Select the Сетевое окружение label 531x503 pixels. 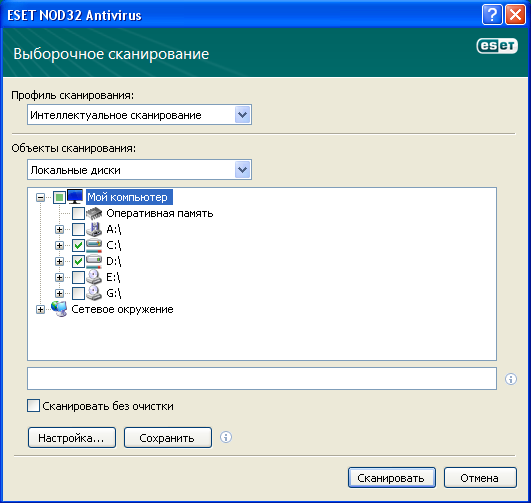click(122, 309)
